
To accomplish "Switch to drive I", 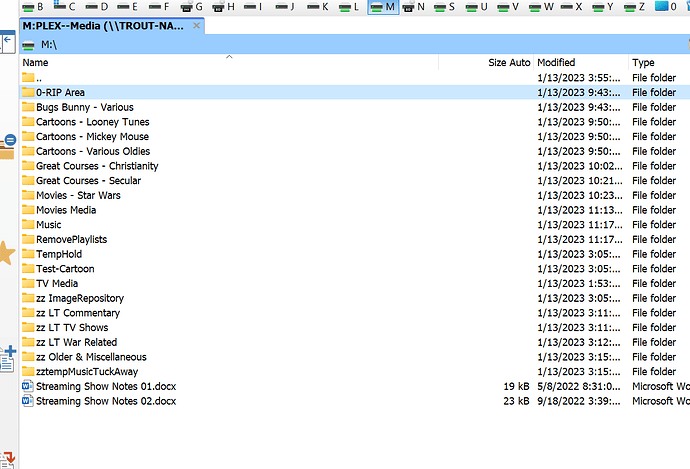I will coord(253,7).
